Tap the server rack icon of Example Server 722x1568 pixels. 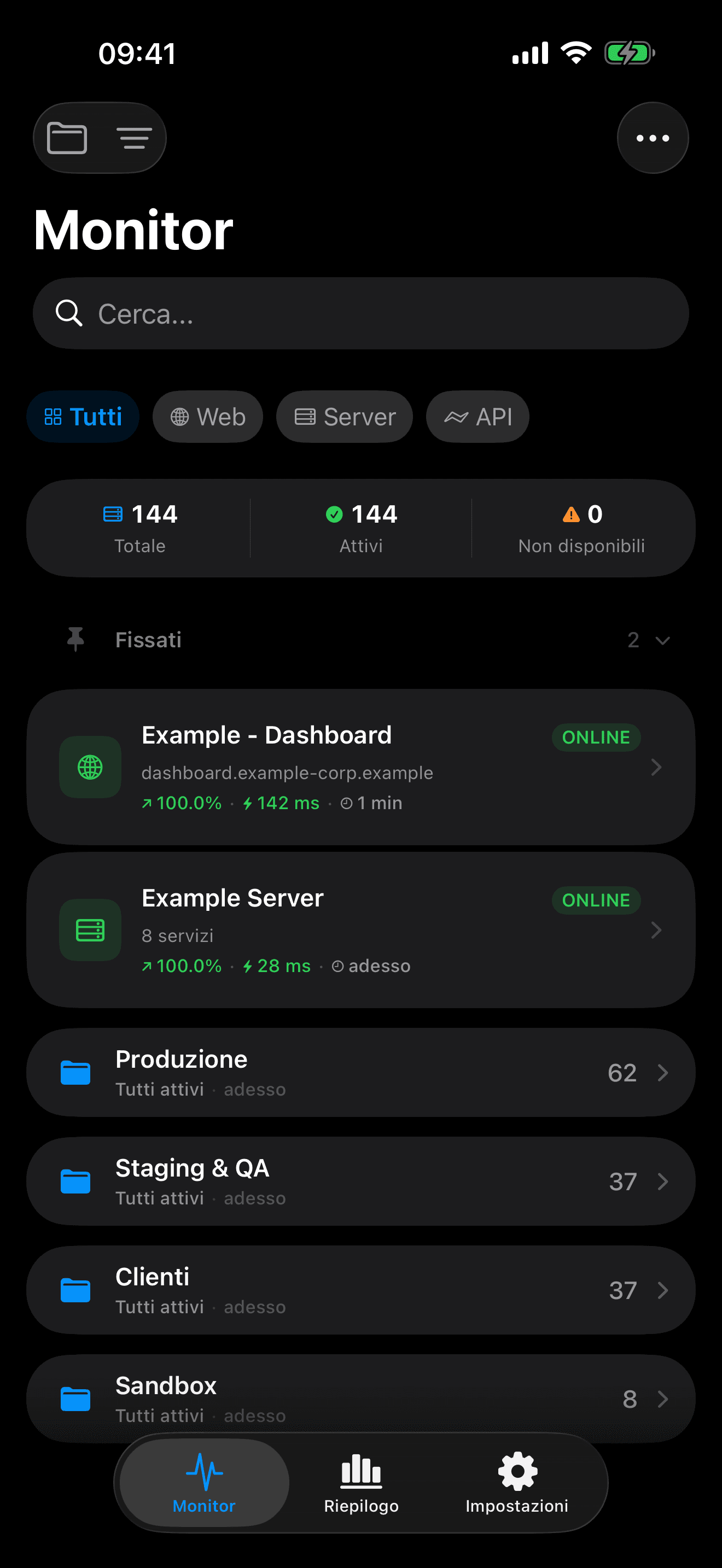pyautogui.click(x=90, y=930)
